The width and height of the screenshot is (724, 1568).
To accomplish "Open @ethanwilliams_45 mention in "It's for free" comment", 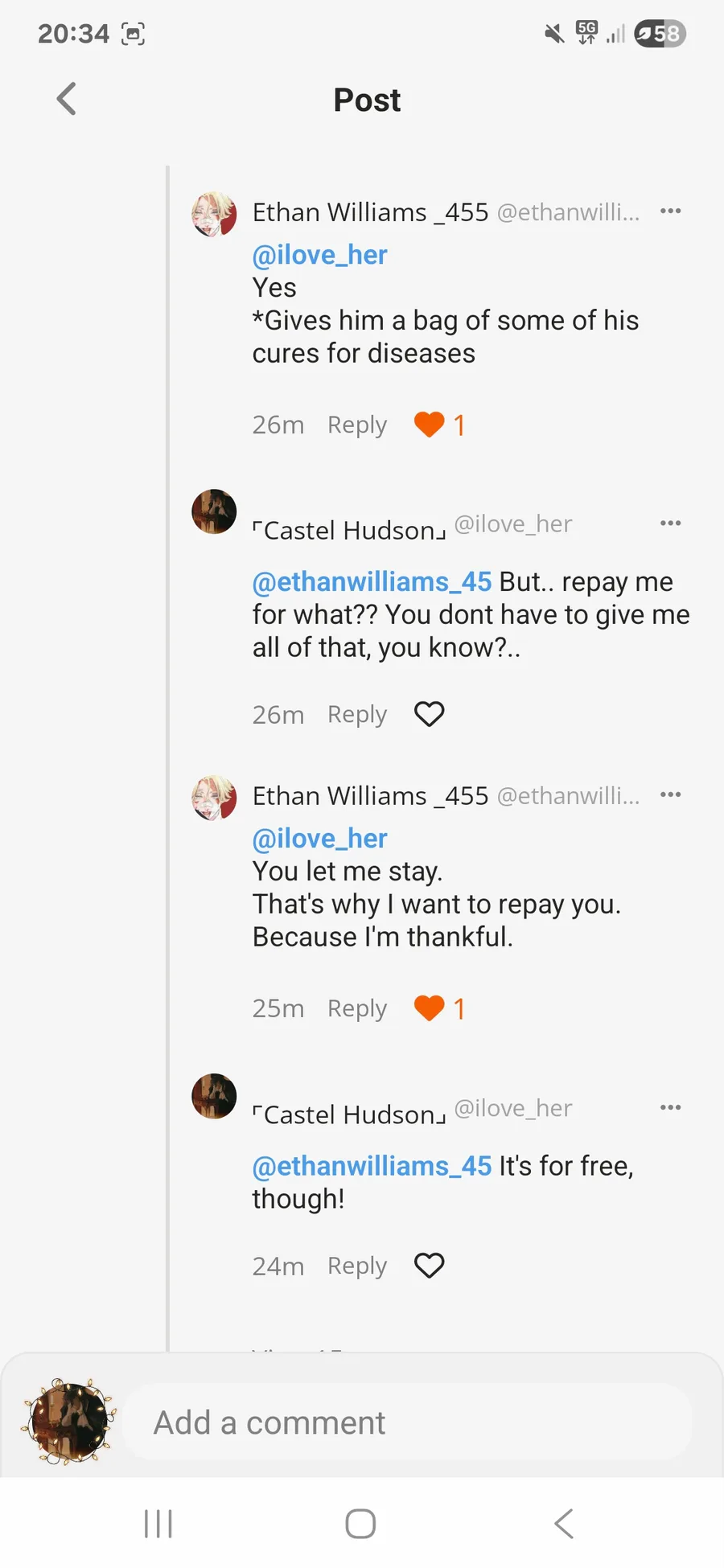I will click(x=372, y=1166).
